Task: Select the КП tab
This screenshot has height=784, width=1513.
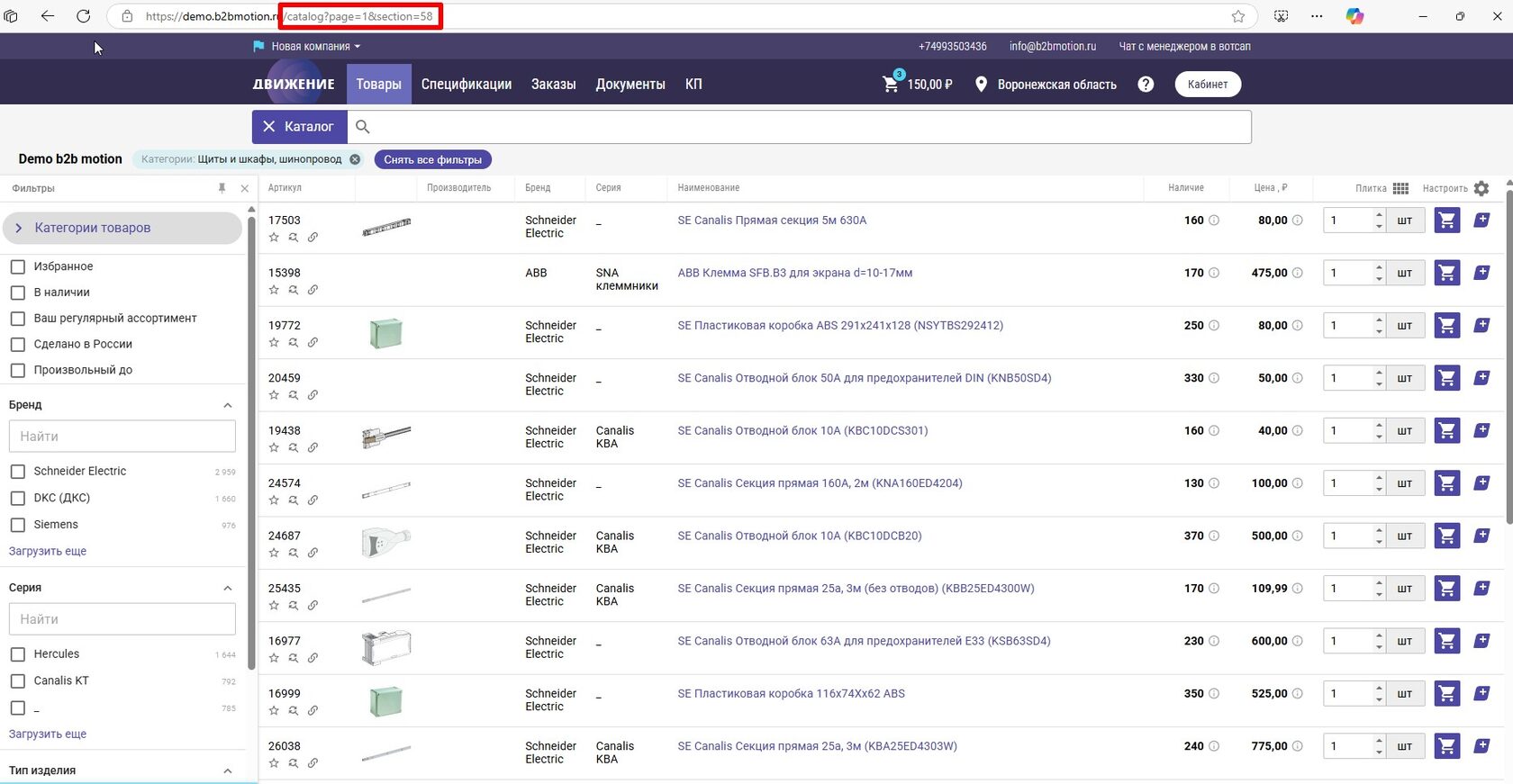Action: click(x=693, y=84)
